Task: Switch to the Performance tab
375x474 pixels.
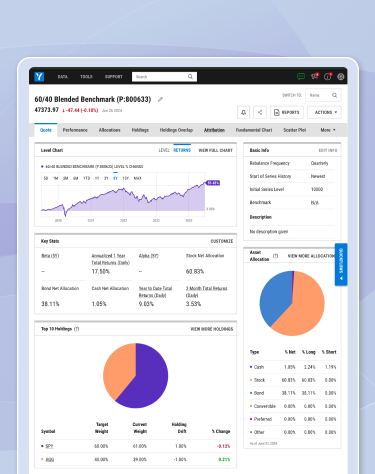Action: [x=75, y=130]
